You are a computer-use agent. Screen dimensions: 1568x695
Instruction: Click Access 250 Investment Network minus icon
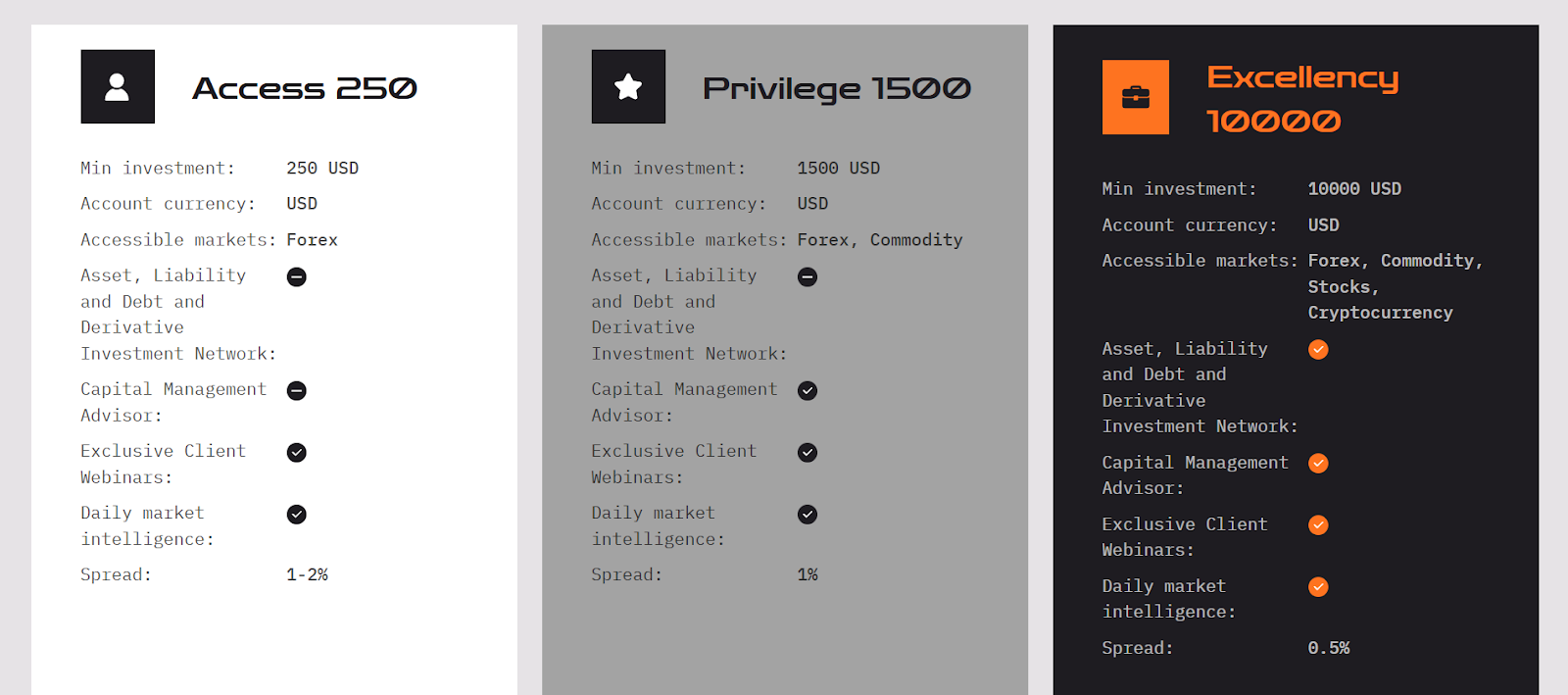[297, 277]
